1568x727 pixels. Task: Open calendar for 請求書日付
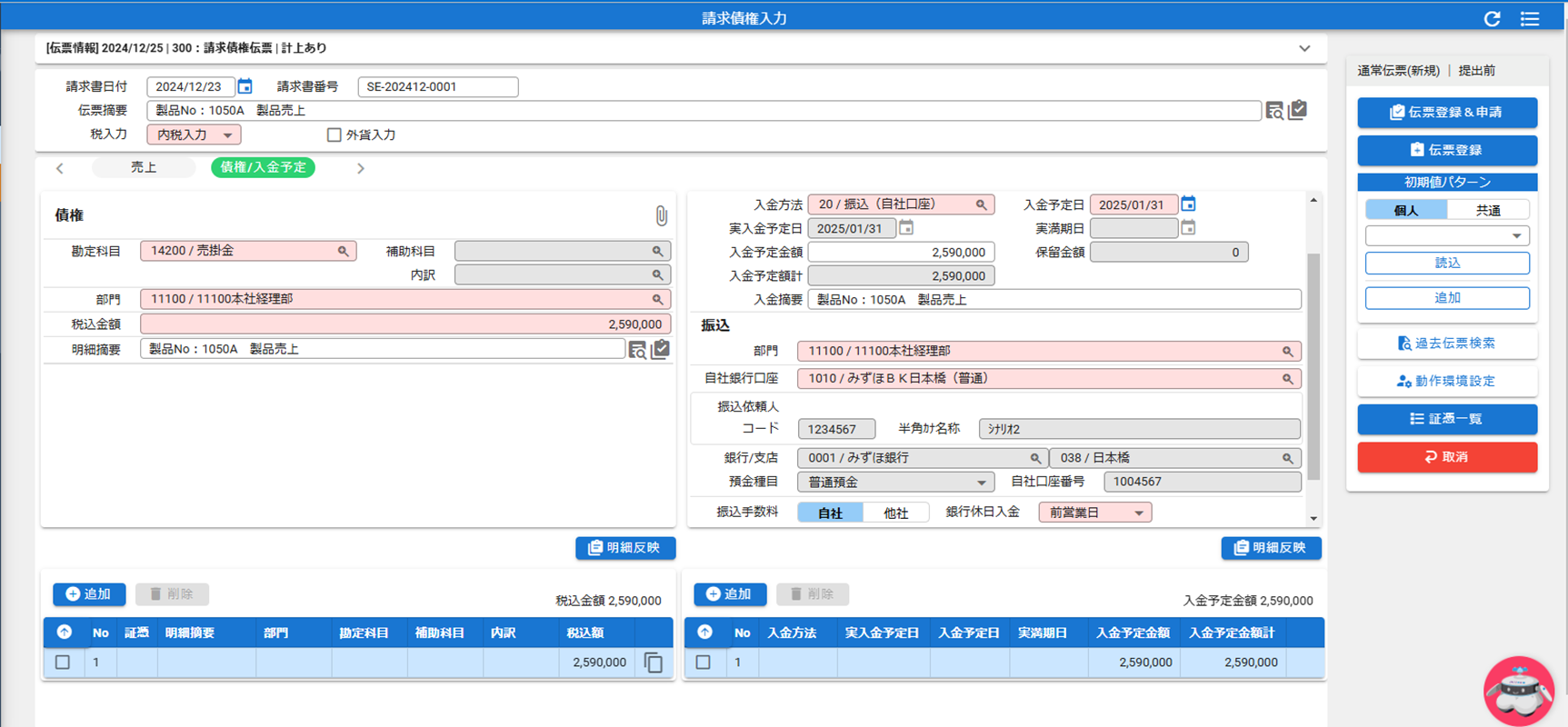coord(245,86)
